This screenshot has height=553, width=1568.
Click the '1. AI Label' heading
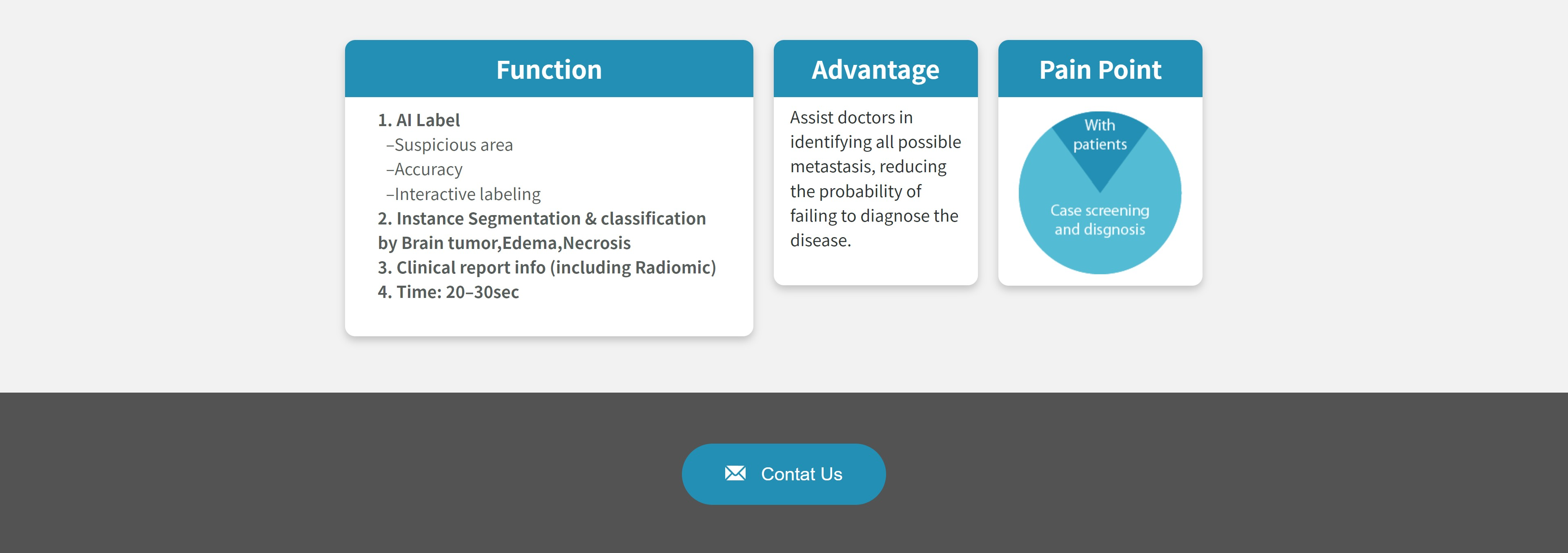pyautogui.click(x=419, y=120)
